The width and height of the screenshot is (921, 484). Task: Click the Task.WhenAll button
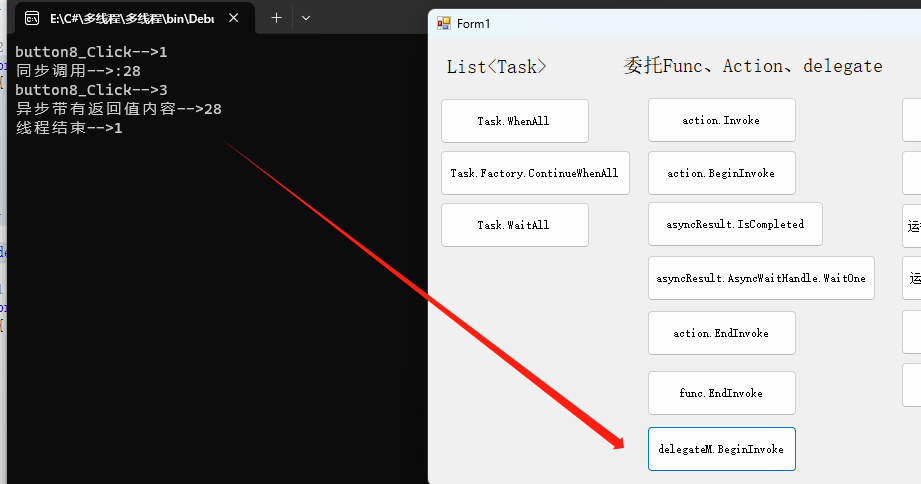[515, 121]
